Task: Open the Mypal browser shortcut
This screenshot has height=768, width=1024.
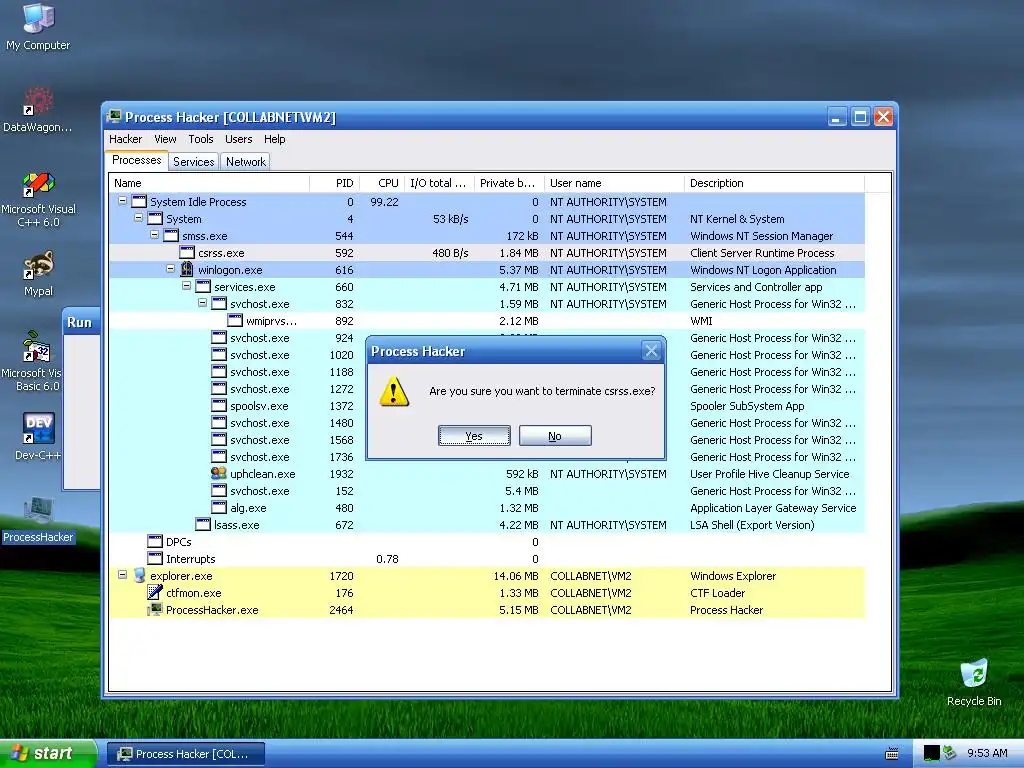Action: (x=38, y=274)
